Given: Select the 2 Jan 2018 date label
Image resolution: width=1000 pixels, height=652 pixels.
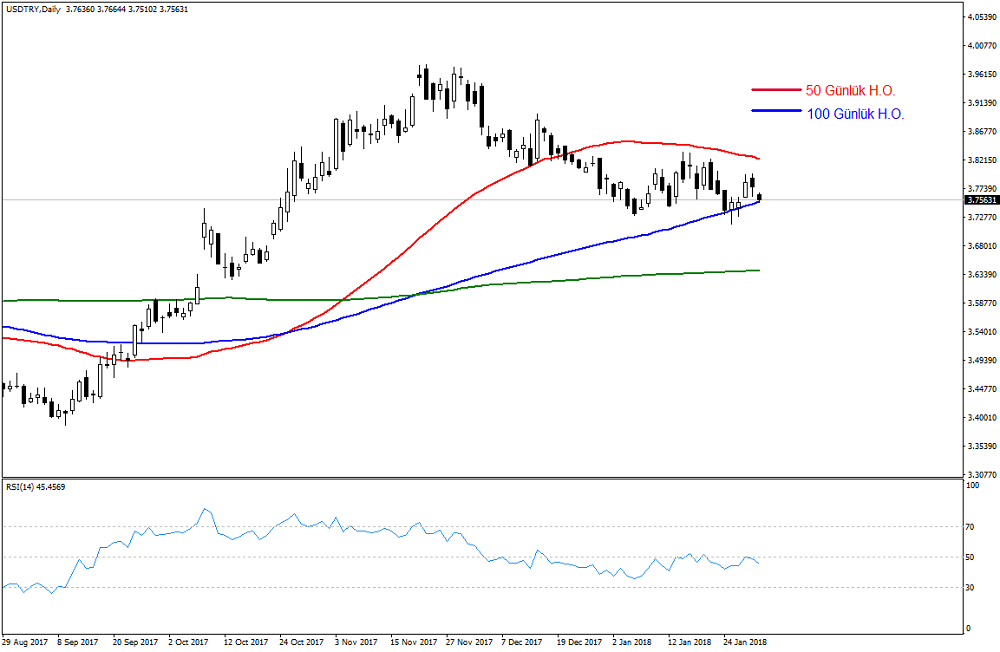Looking at the screenshot, I should point(633,641).
